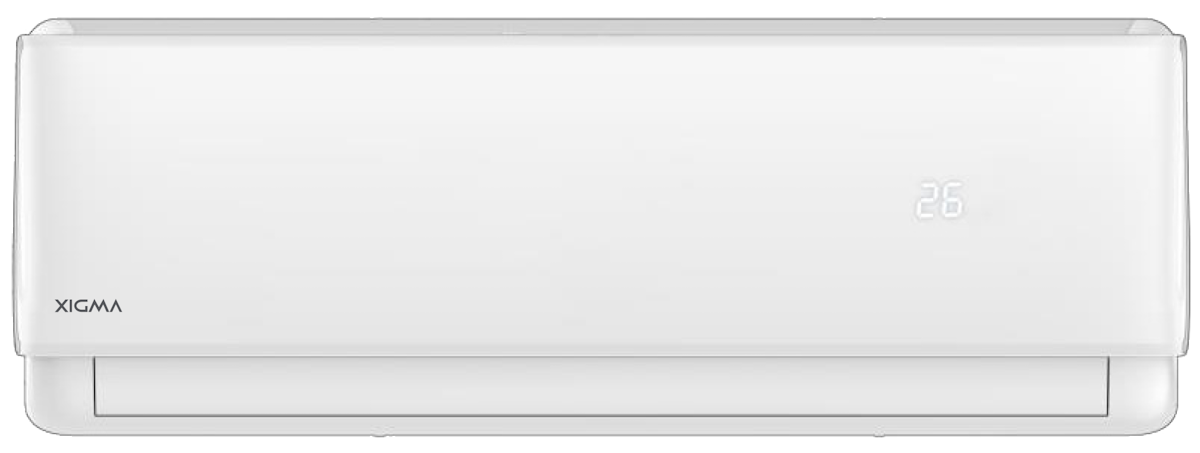Select the digit 6 on the LED display
The width and height of the screenshot is (1200, 453).
(x=951, y=202)
